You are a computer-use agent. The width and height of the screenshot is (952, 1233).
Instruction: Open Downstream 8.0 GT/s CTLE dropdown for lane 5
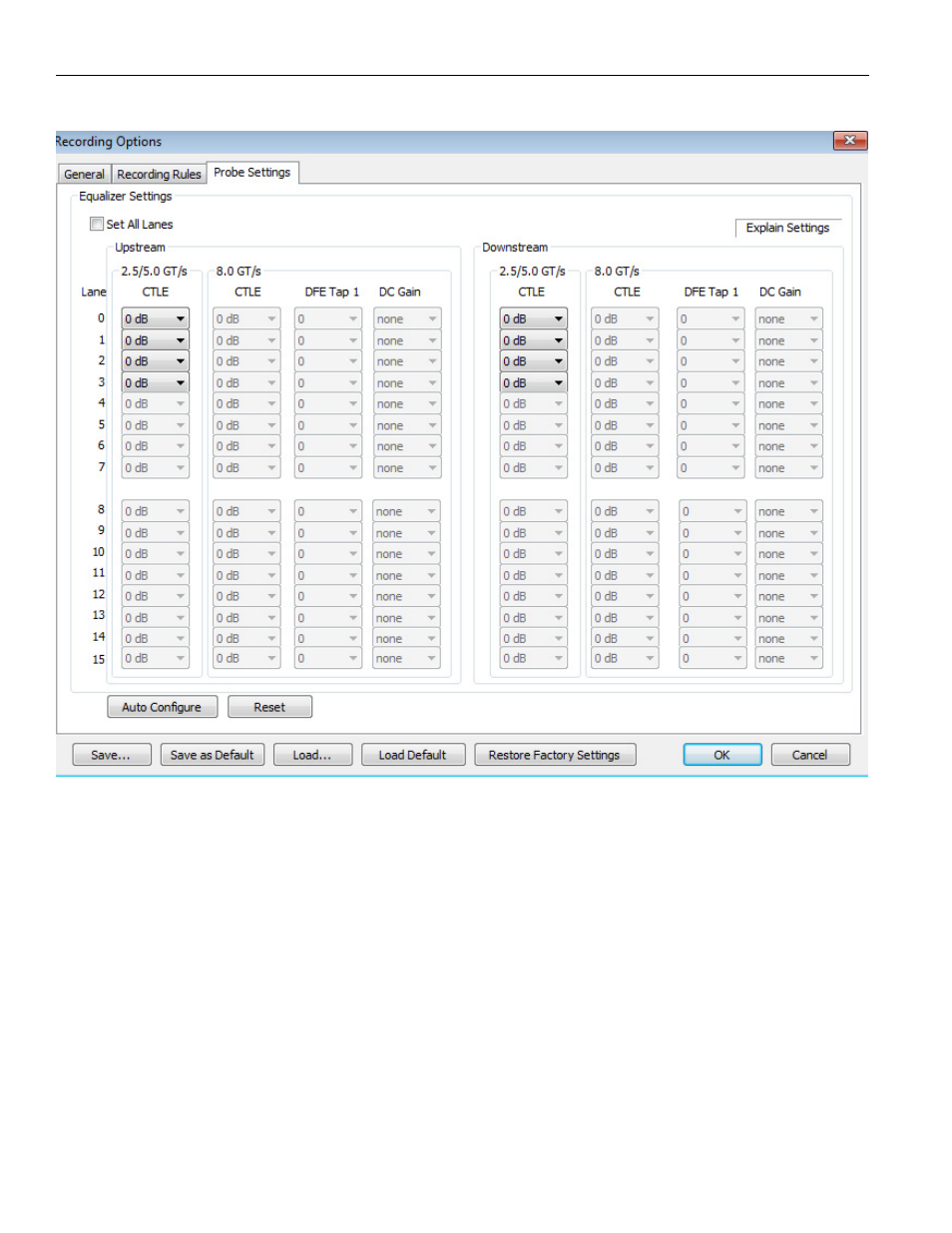click(x=625, y=425)
